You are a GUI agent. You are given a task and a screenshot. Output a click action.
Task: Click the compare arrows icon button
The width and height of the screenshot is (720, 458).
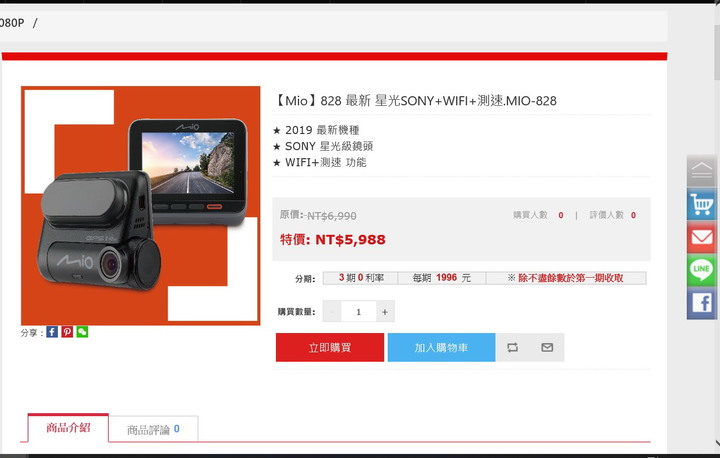pyautogui.click(x=512, y=347)
